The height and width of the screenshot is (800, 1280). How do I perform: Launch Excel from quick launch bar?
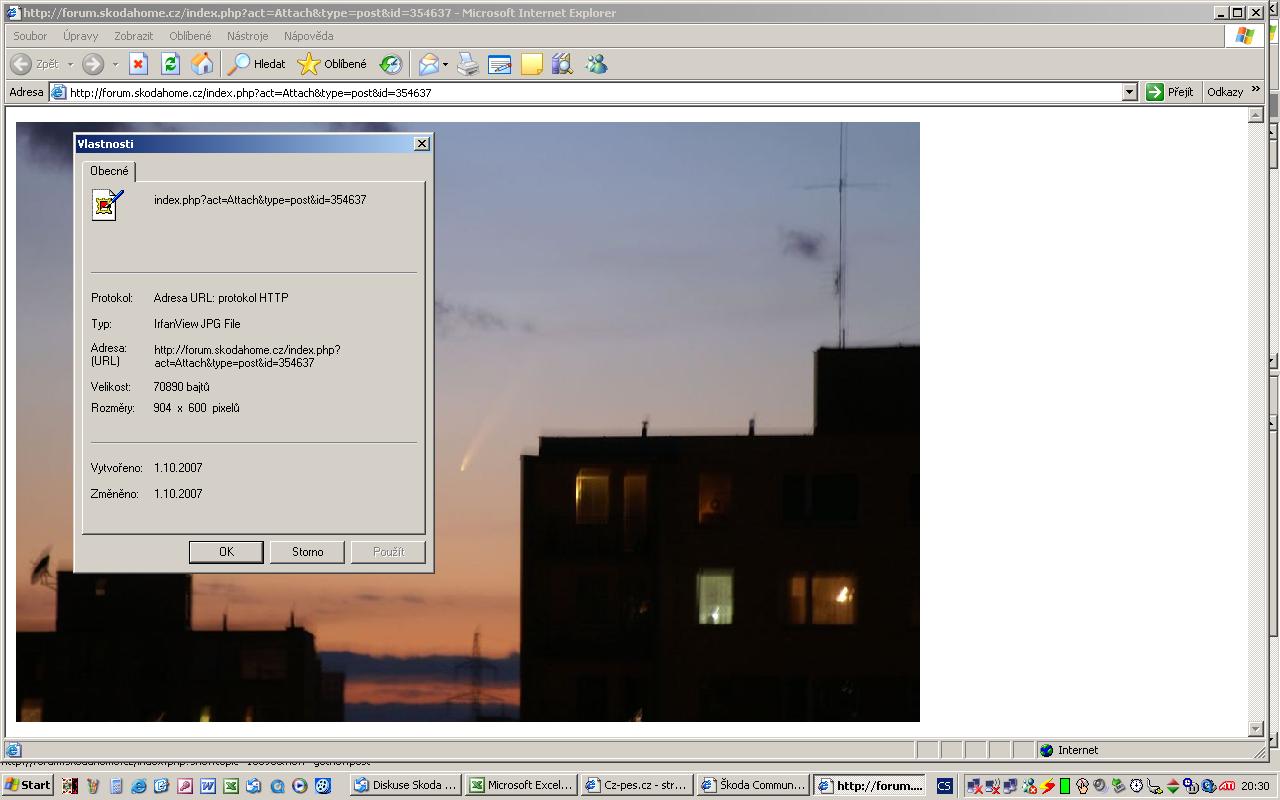tap(231, 786)
